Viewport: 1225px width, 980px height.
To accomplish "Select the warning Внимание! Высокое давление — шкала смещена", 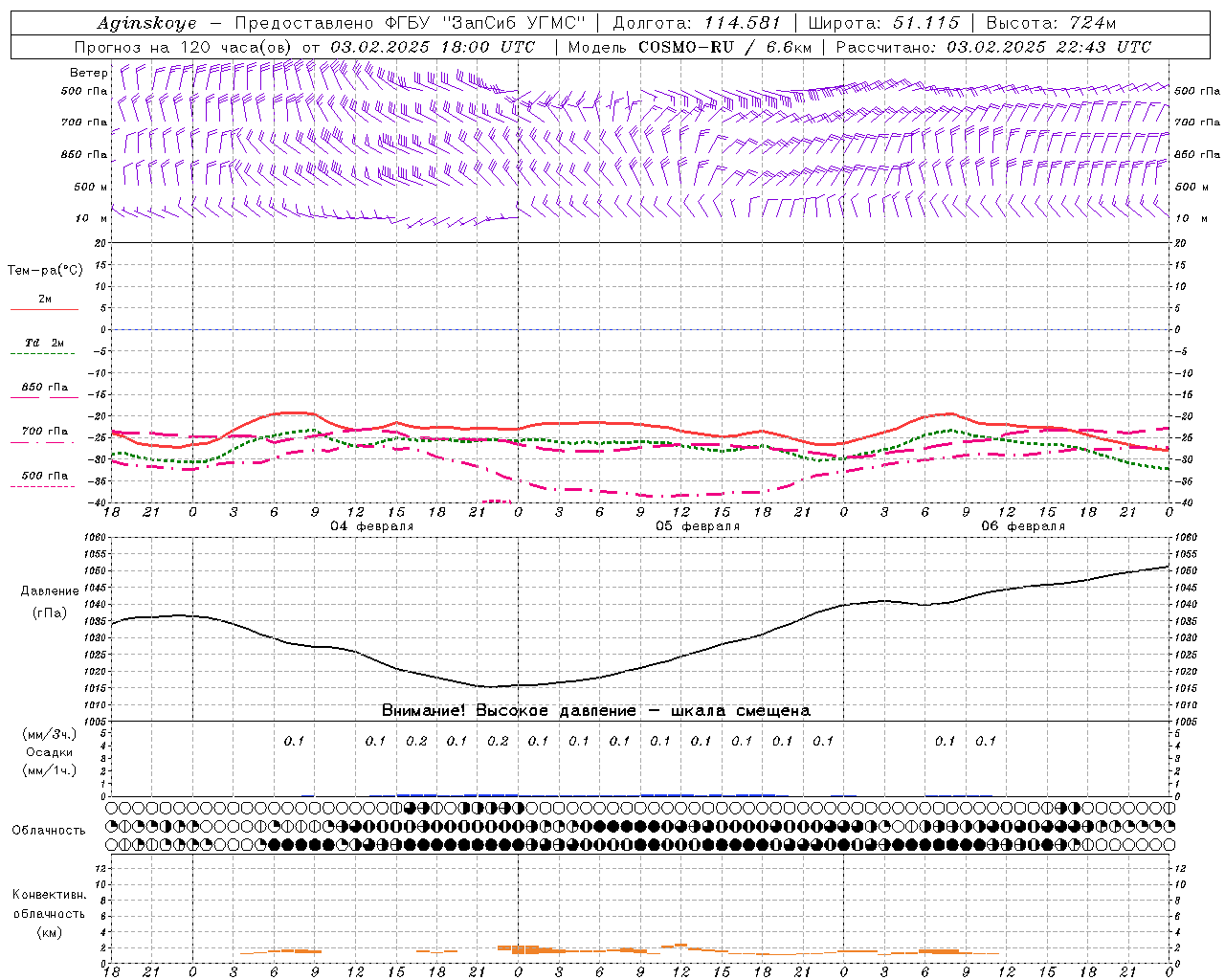I will pos(596,711).
